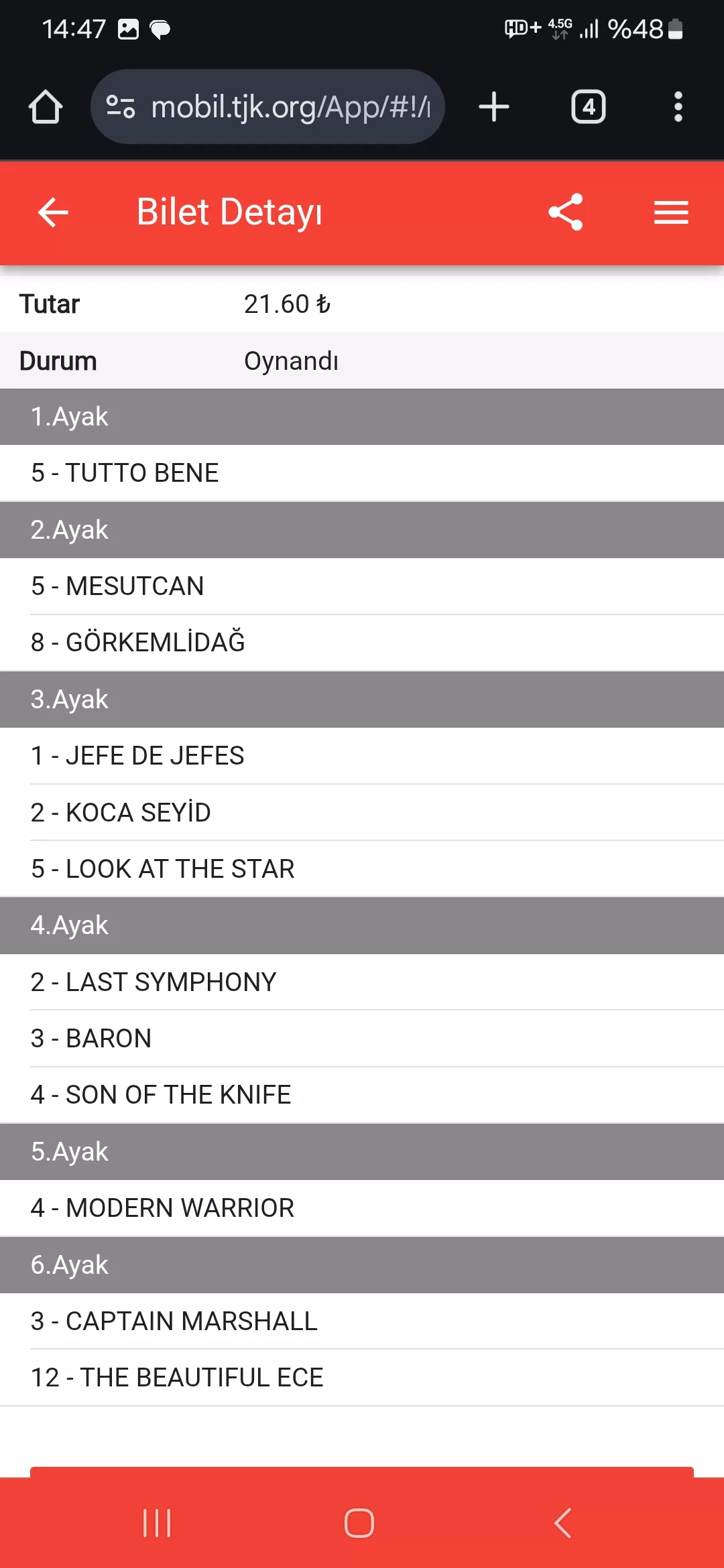Show the open tabs switcher

(588, 107)
